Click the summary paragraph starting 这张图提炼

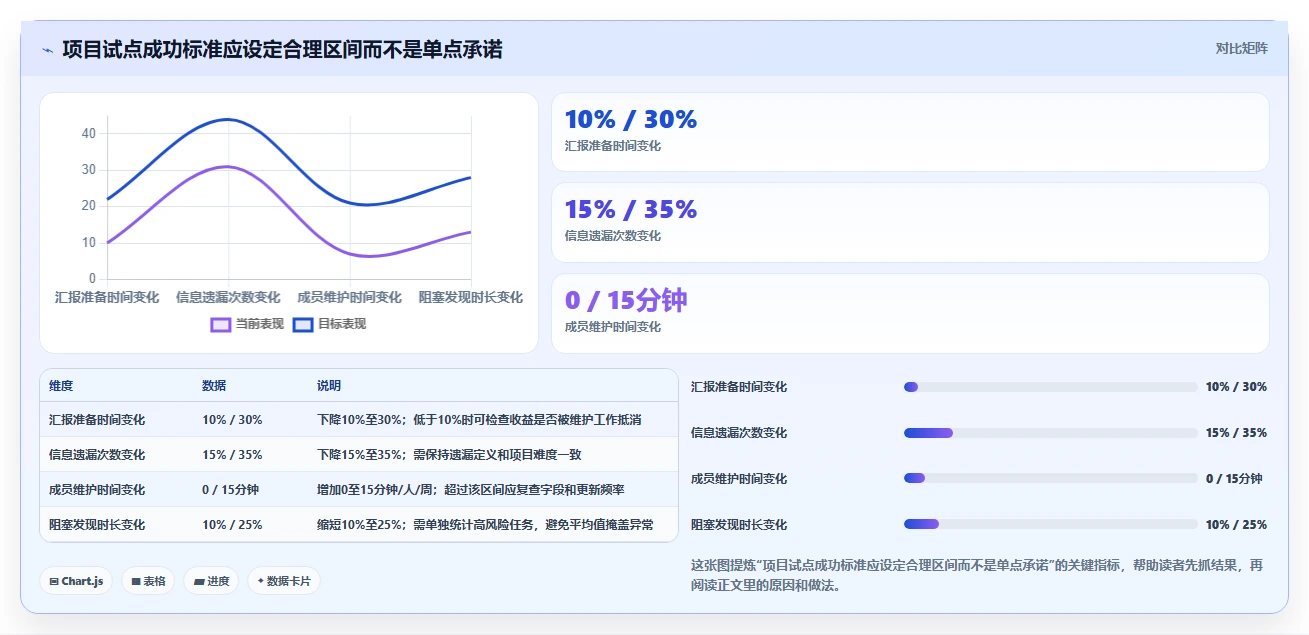point(977,575)
